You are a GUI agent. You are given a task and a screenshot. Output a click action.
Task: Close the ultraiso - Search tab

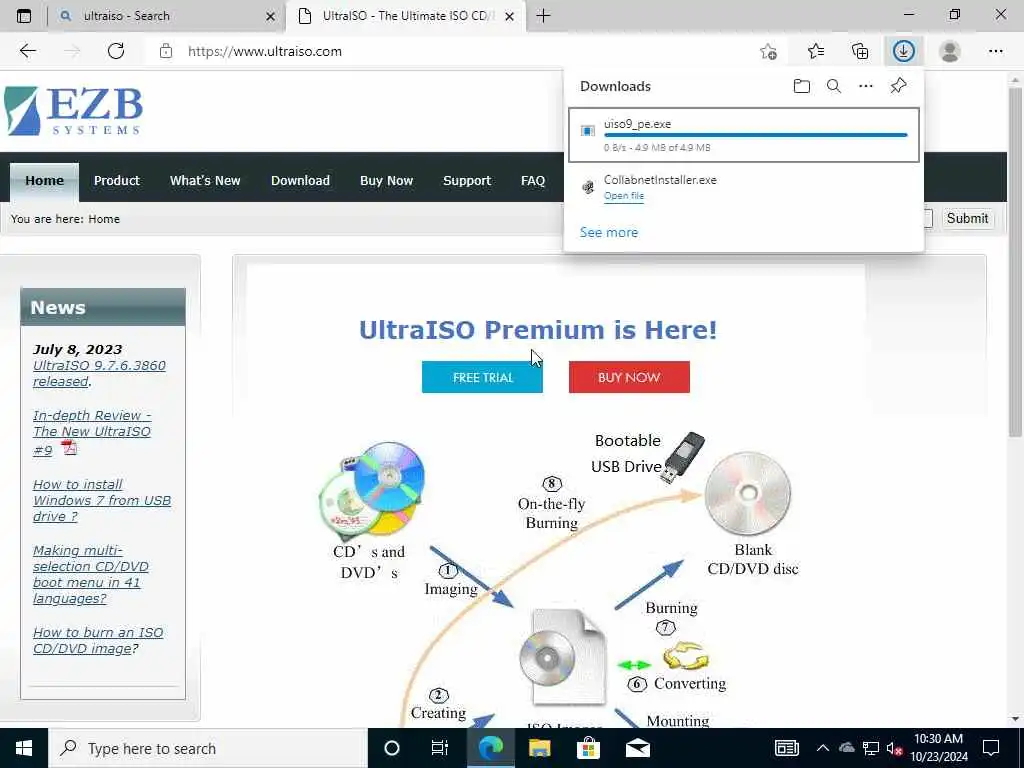coord(270,16)
